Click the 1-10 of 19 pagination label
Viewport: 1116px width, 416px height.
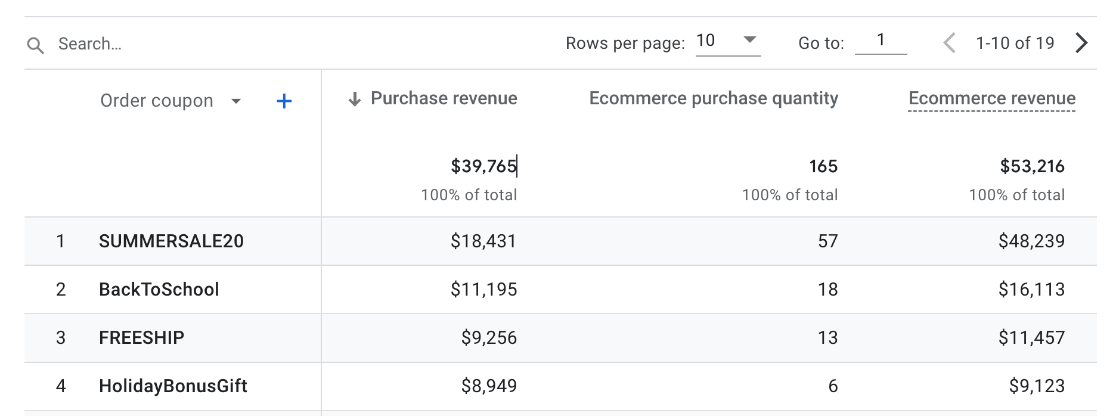pos(1015,43)
